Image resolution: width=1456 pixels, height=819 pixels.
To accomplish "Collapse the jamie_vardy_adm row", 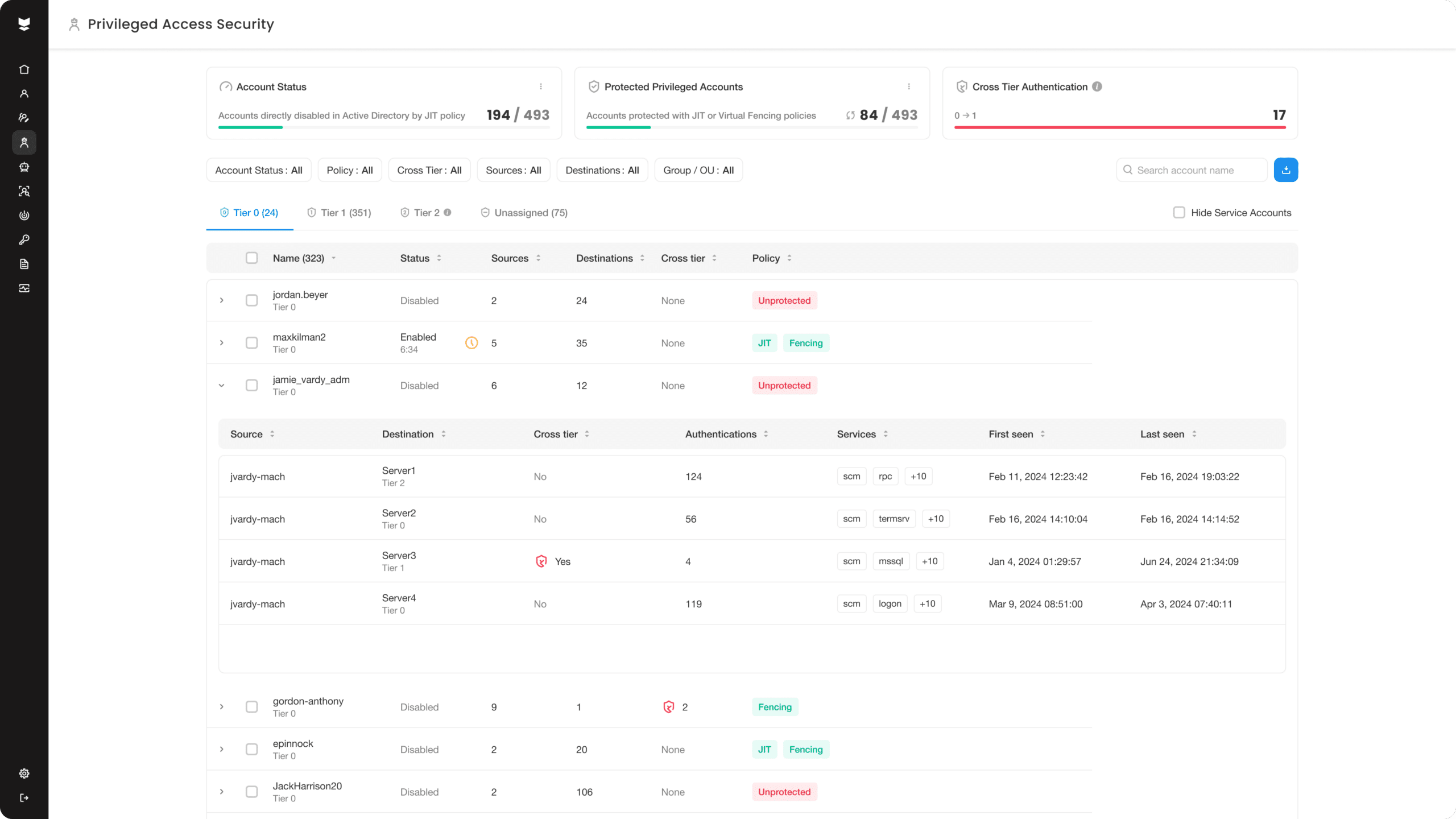I will [222, 386].
